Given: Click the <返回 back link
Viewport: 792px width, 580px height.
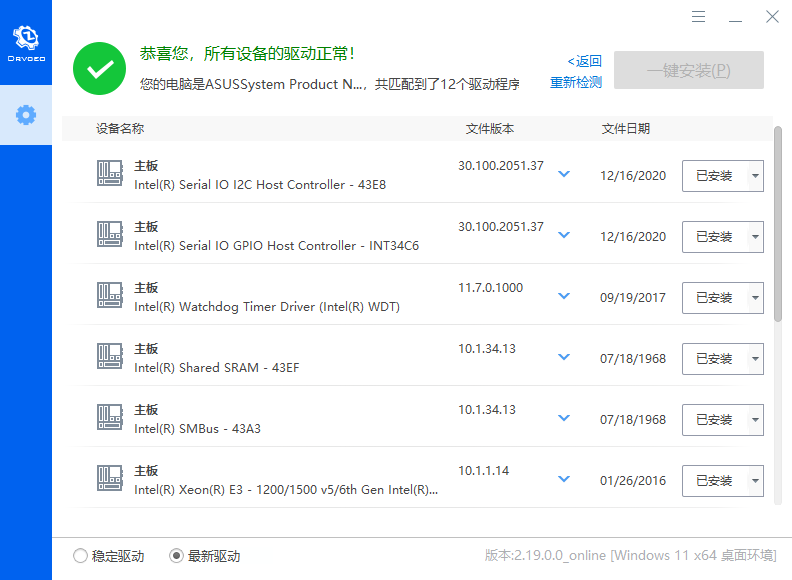Looking at the screenshot, I should (585, 61).
